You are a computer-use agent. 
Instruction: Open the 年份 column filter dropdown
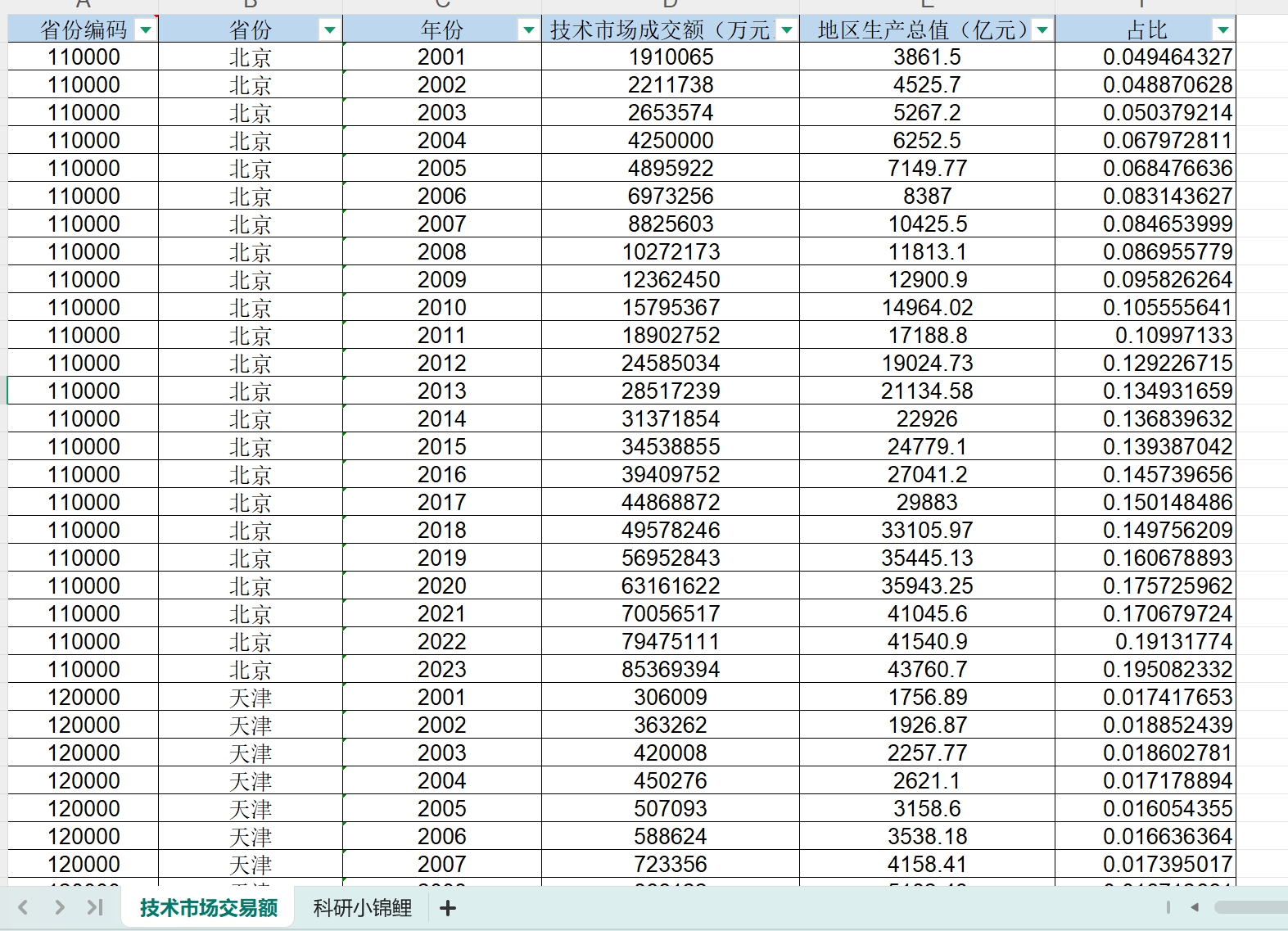pos(529,30)
